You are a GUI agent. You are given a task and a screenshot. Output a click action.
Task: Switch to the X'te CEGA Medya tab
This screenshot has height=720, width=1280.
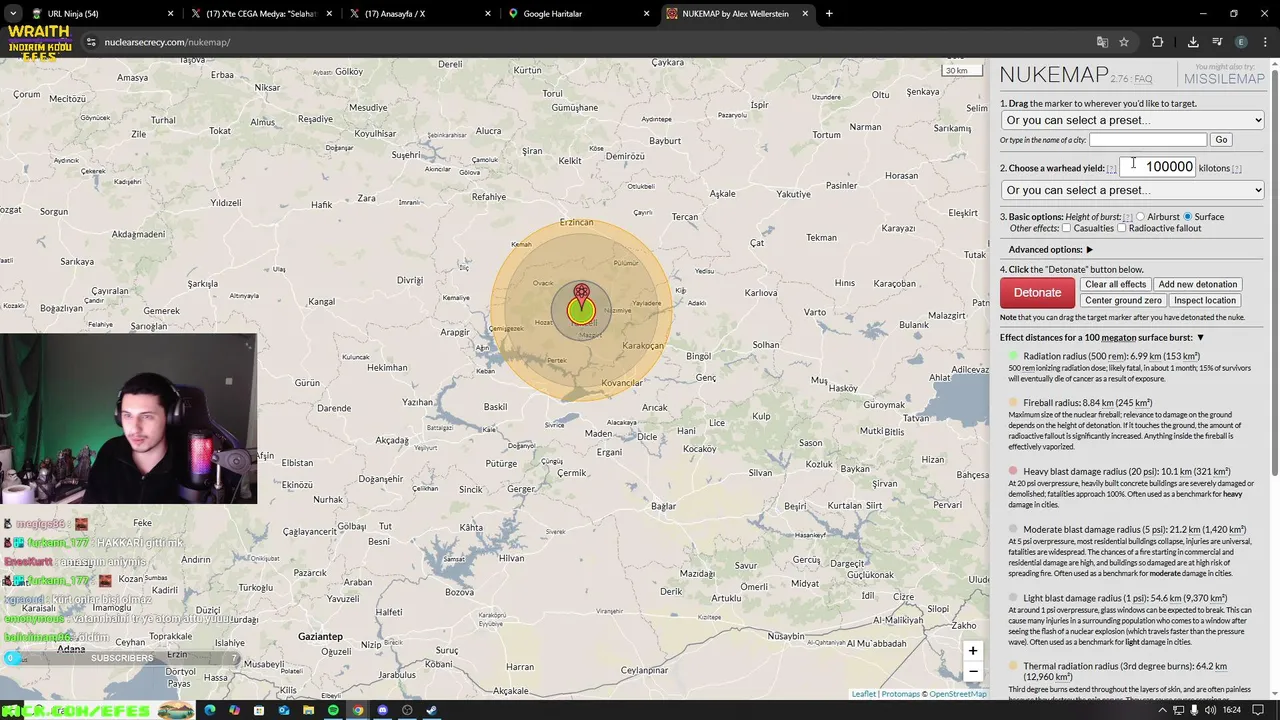coord(263,14)
